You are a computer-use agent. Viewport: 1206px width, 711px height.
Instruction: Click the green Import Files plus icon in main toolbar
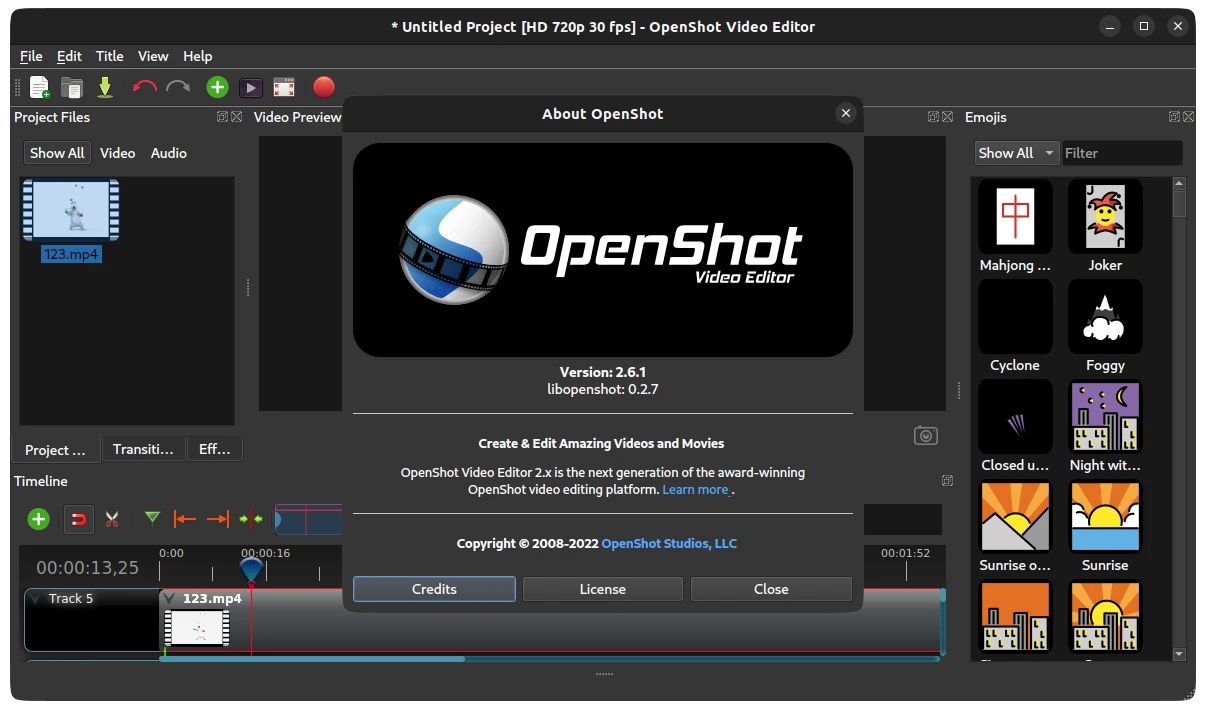pyautogui.click(x=217, y=87)
